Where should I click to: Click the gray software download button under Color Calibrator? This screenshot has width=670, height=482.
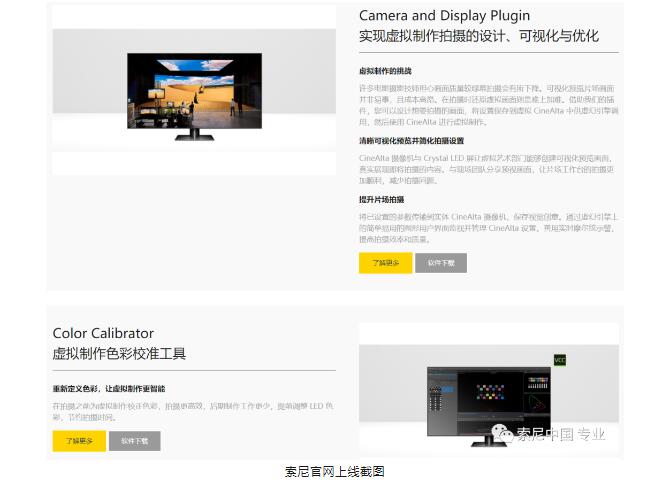pyautogui.click(x=135, y=441)
